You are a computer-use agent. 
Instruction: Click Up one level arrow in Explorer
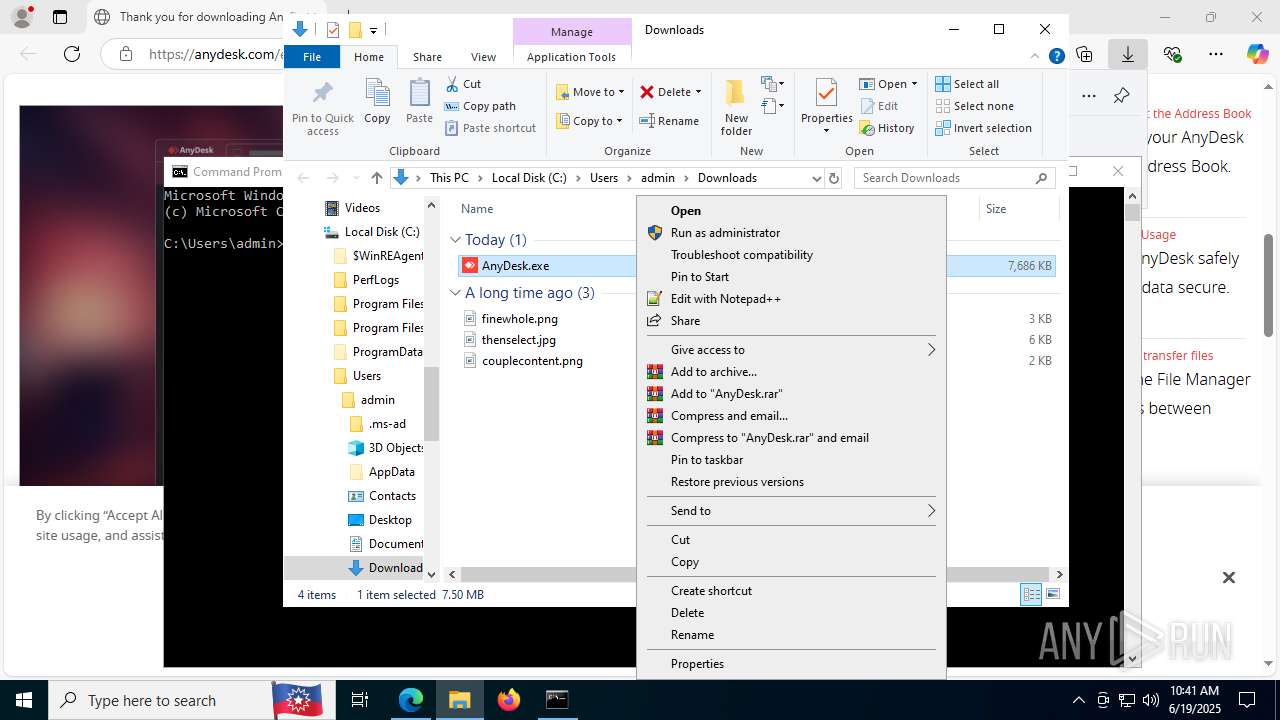[376, 178]
